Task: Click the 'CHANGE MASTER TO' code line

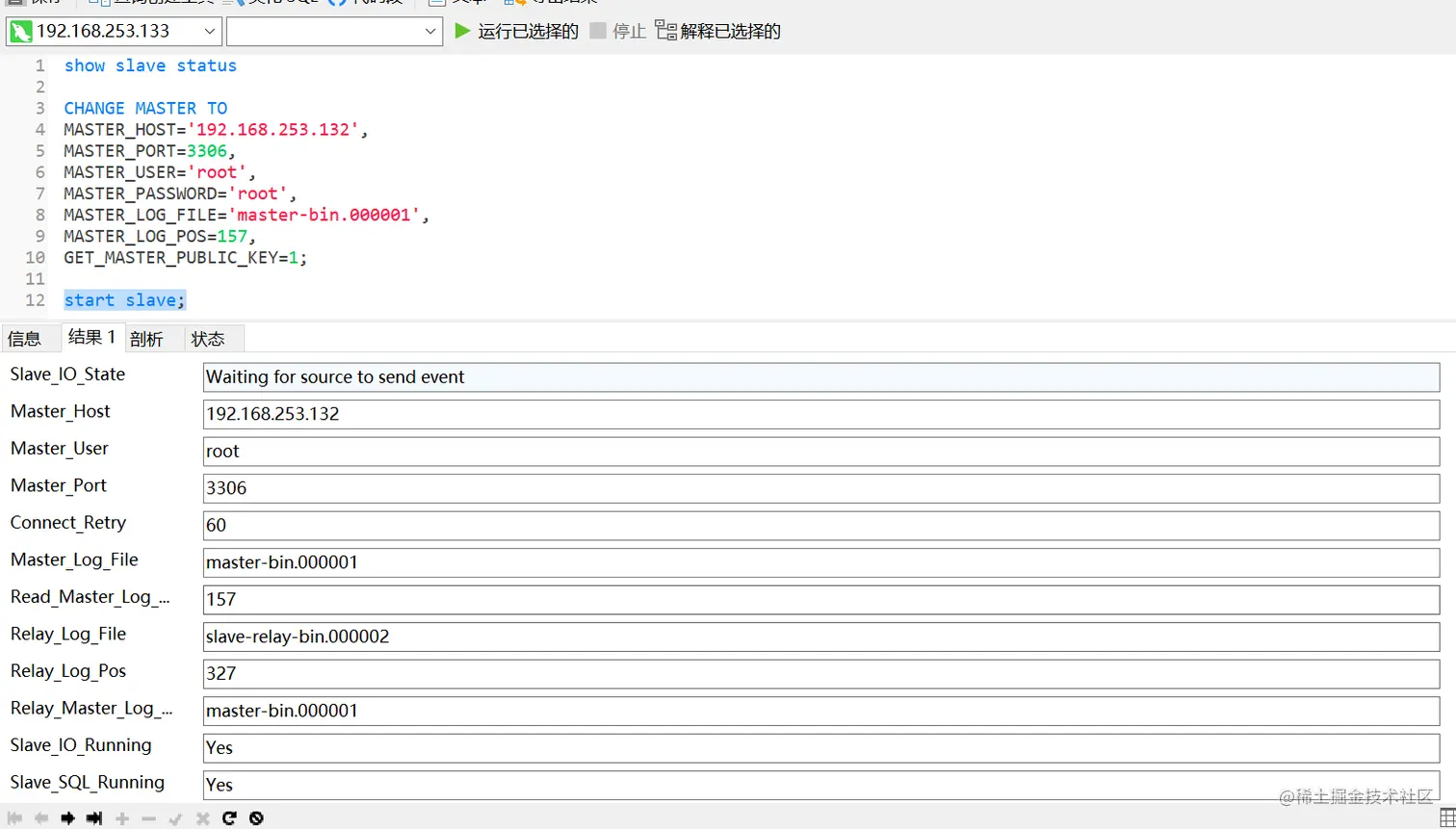Action: pyautogui.click(x=145, y=108)
